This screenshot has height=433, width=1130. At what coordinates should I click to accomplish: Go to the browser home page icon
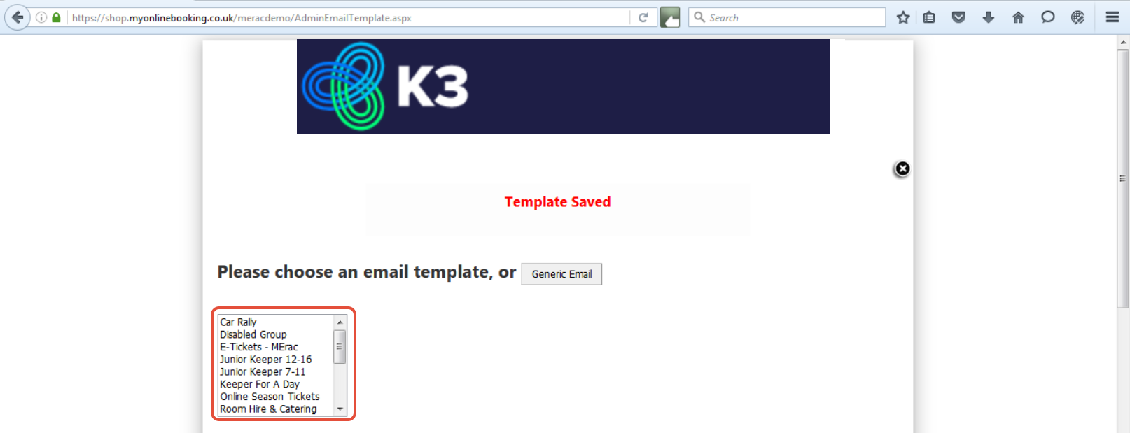click(x=1018, y=17)
